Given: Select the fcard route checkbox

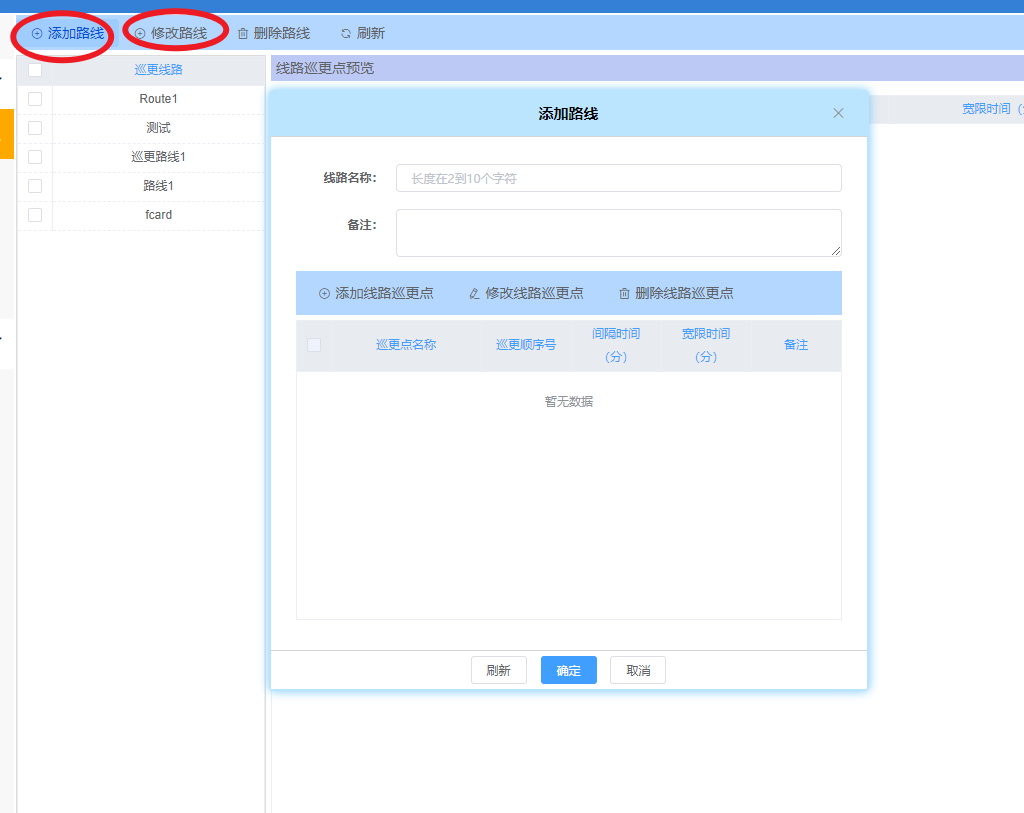Looking at the screenshot, I should (35, 215).
